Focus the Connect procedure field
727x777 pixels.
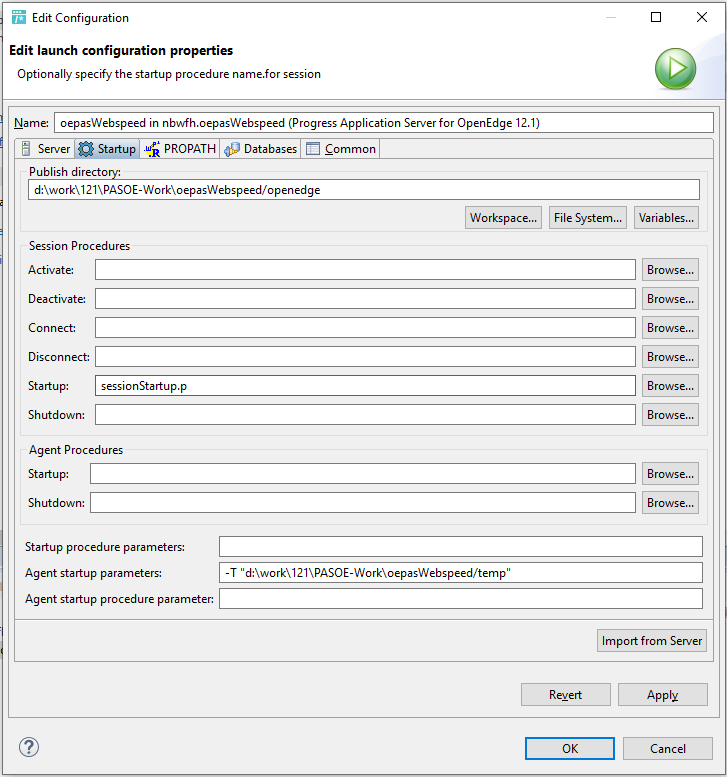pos(365,328)
